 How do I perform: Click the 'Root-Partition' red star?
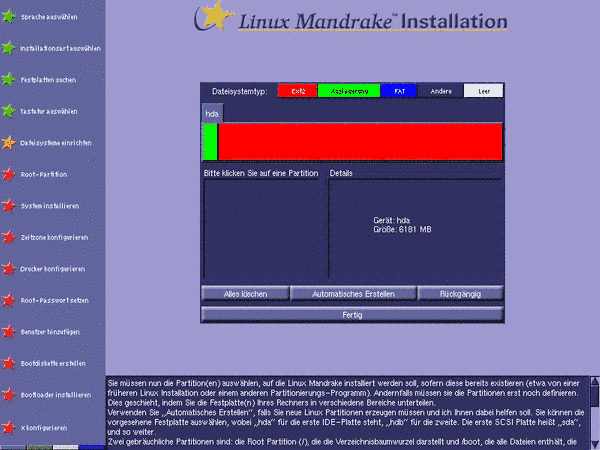pos(9,174)
